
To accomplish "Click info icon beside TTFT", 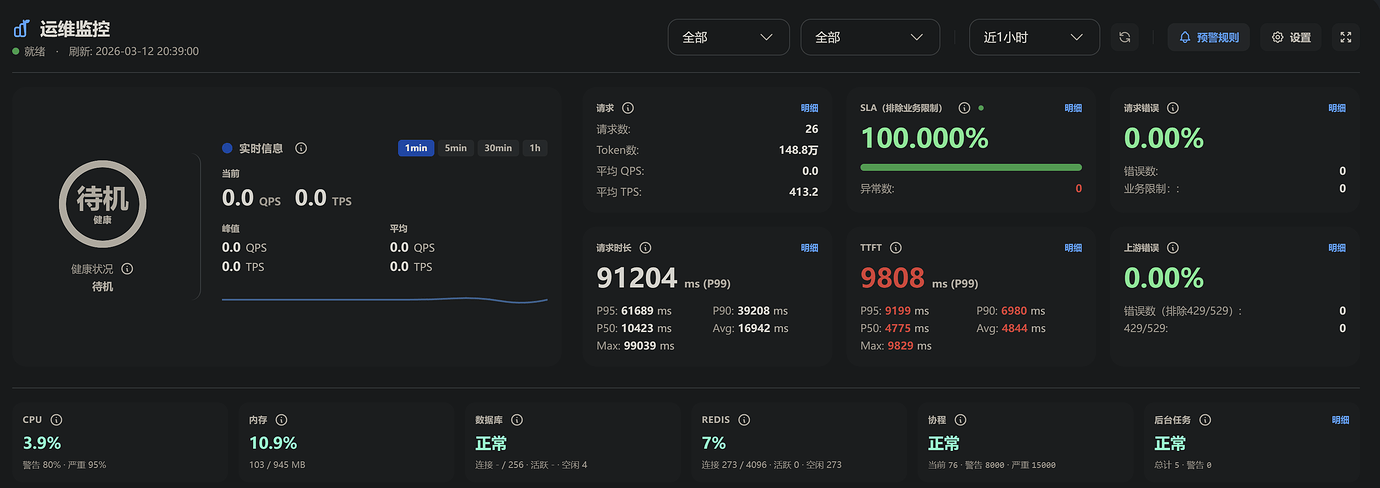I will pyautogui.click(x=896, y=248).
